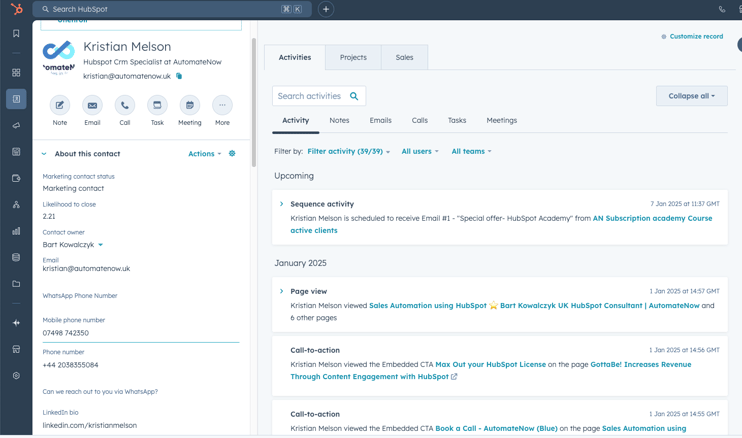Open the Collapse all dropdown button

(691, 96)
